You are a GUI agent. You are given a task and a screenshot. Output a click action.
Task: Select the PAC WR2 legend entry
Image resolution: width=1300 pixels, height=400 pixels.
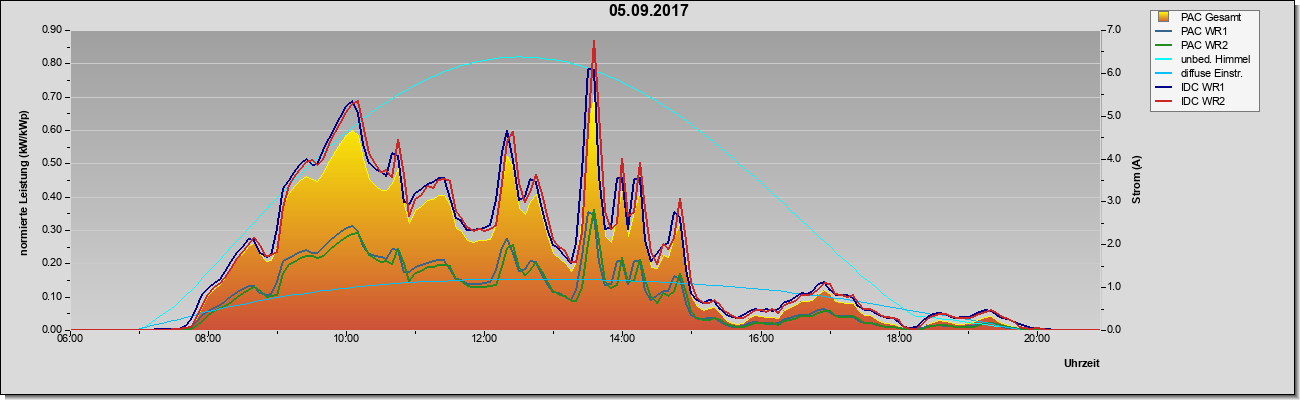click(1202, 45)
